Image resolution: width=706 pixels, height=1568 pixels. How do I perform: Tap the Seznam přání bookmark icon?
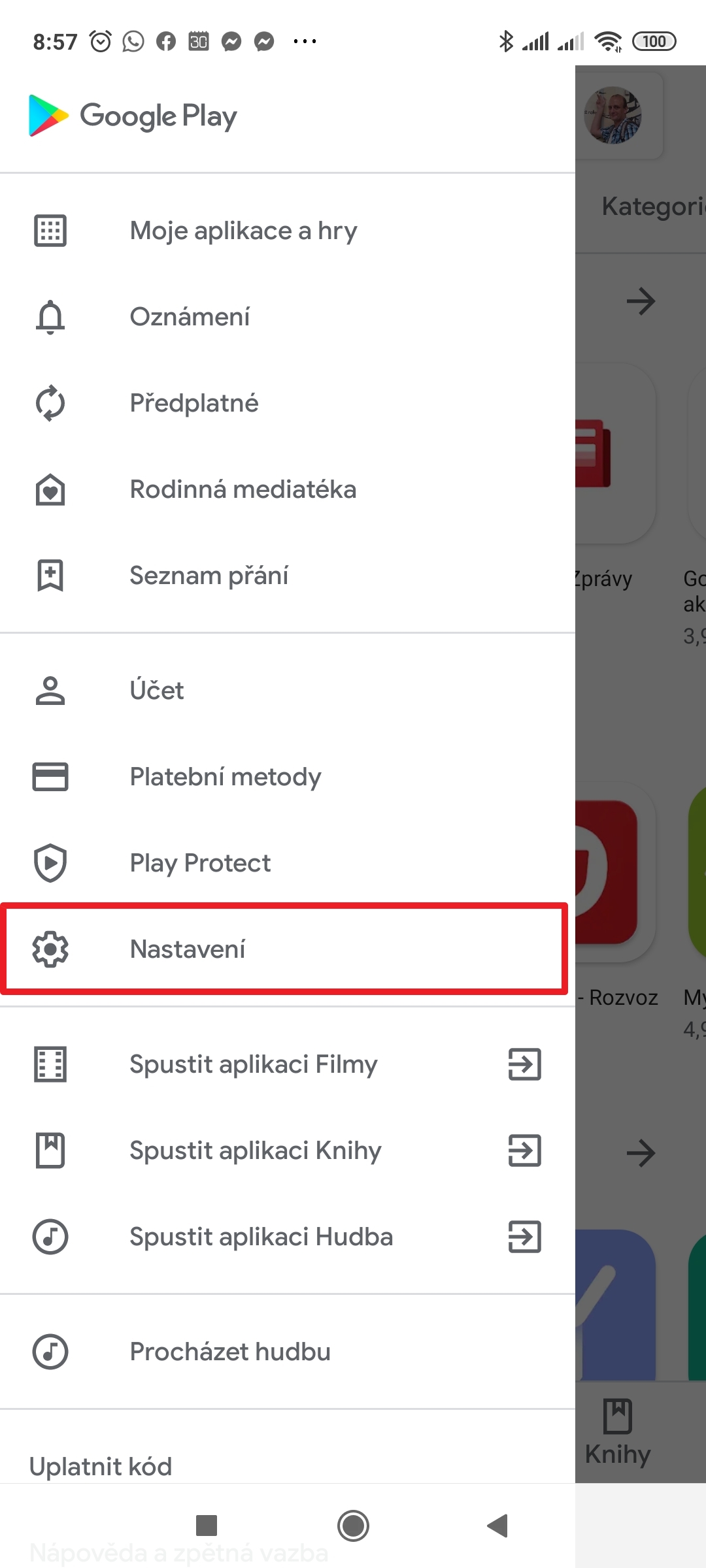tap(50, 576)
